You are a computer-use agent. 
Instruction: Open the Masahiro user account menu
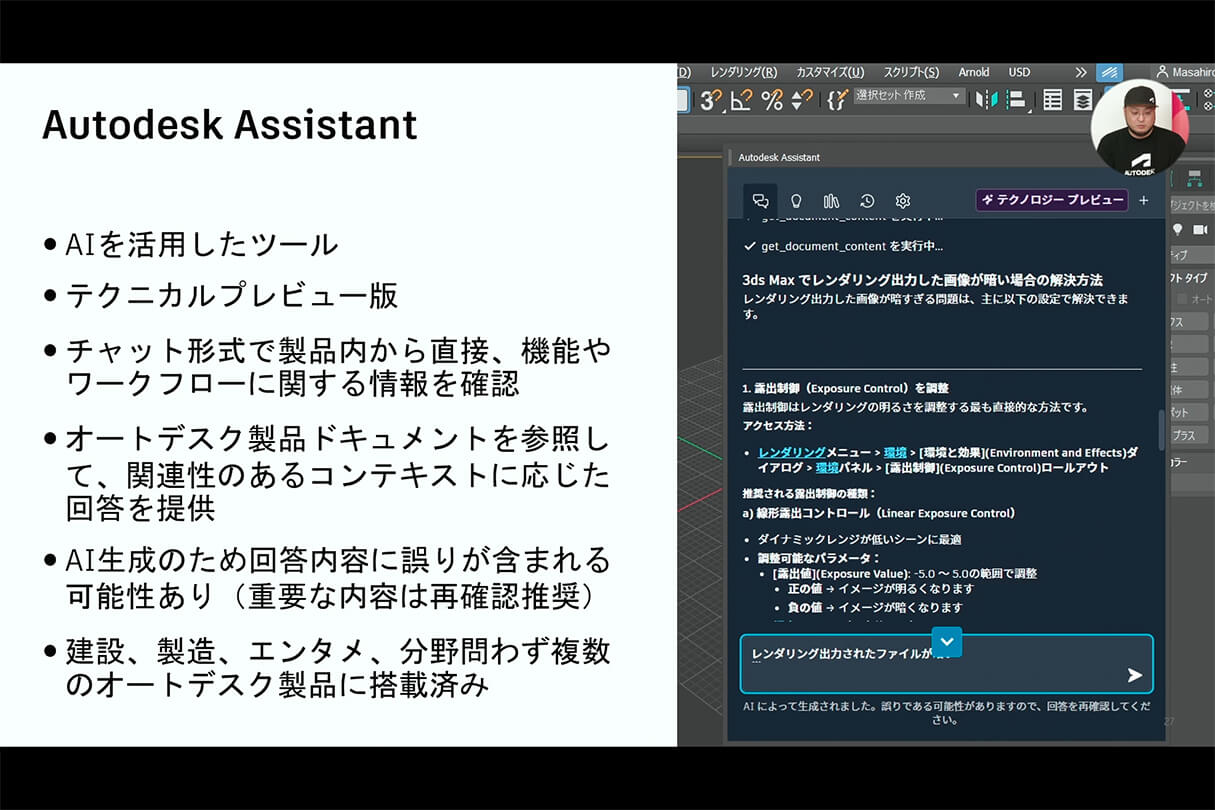coord(1185,72)
